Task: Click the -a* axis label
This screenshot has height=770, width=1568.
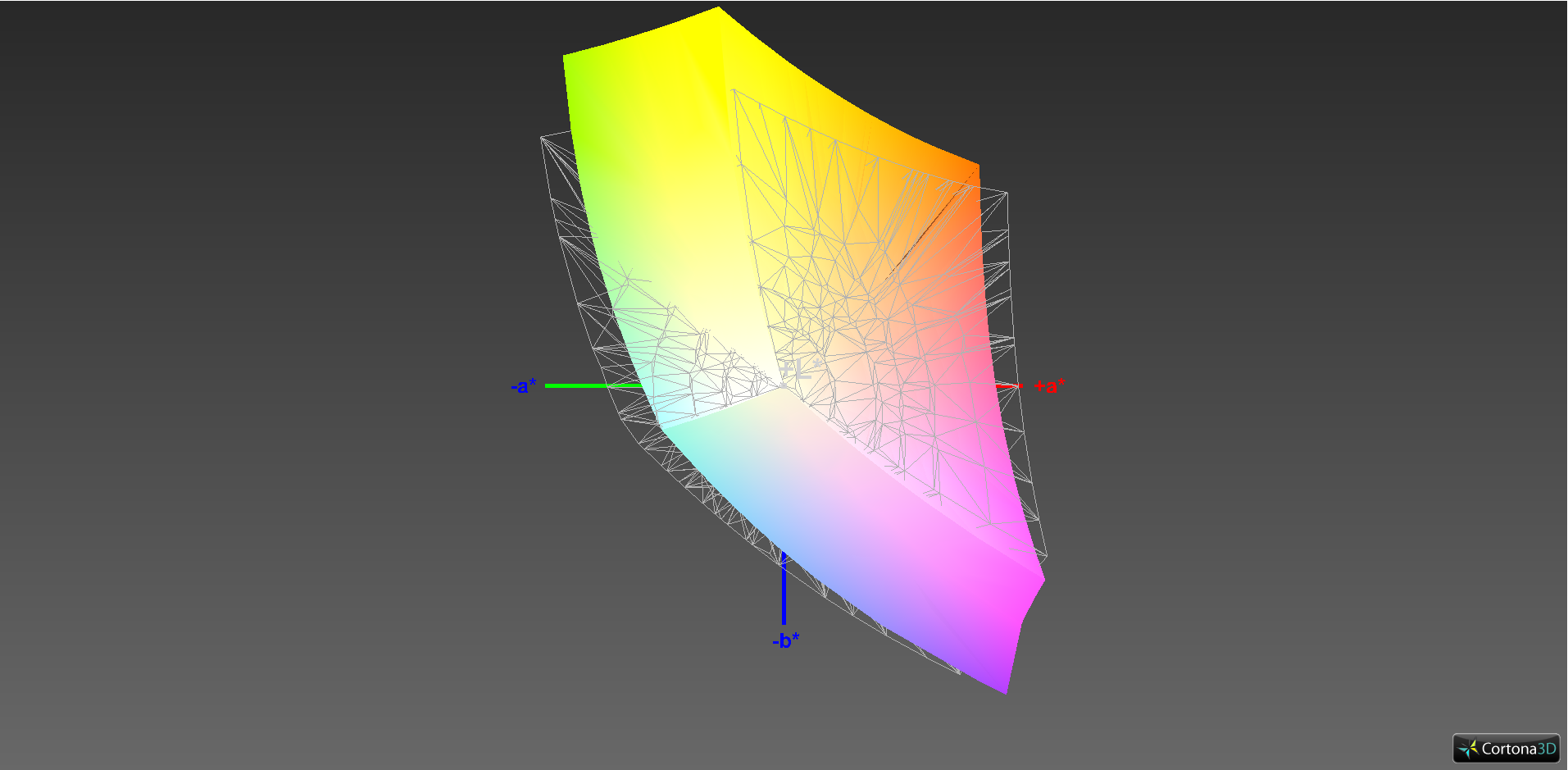Action: tap(524, 386)
